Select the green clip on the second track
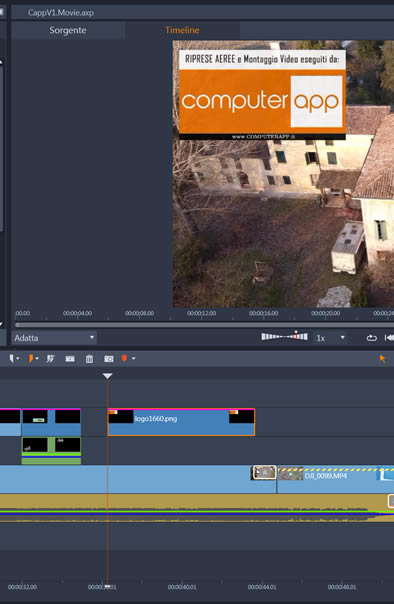Screen dimensions: 394x604 coord(51,450)
